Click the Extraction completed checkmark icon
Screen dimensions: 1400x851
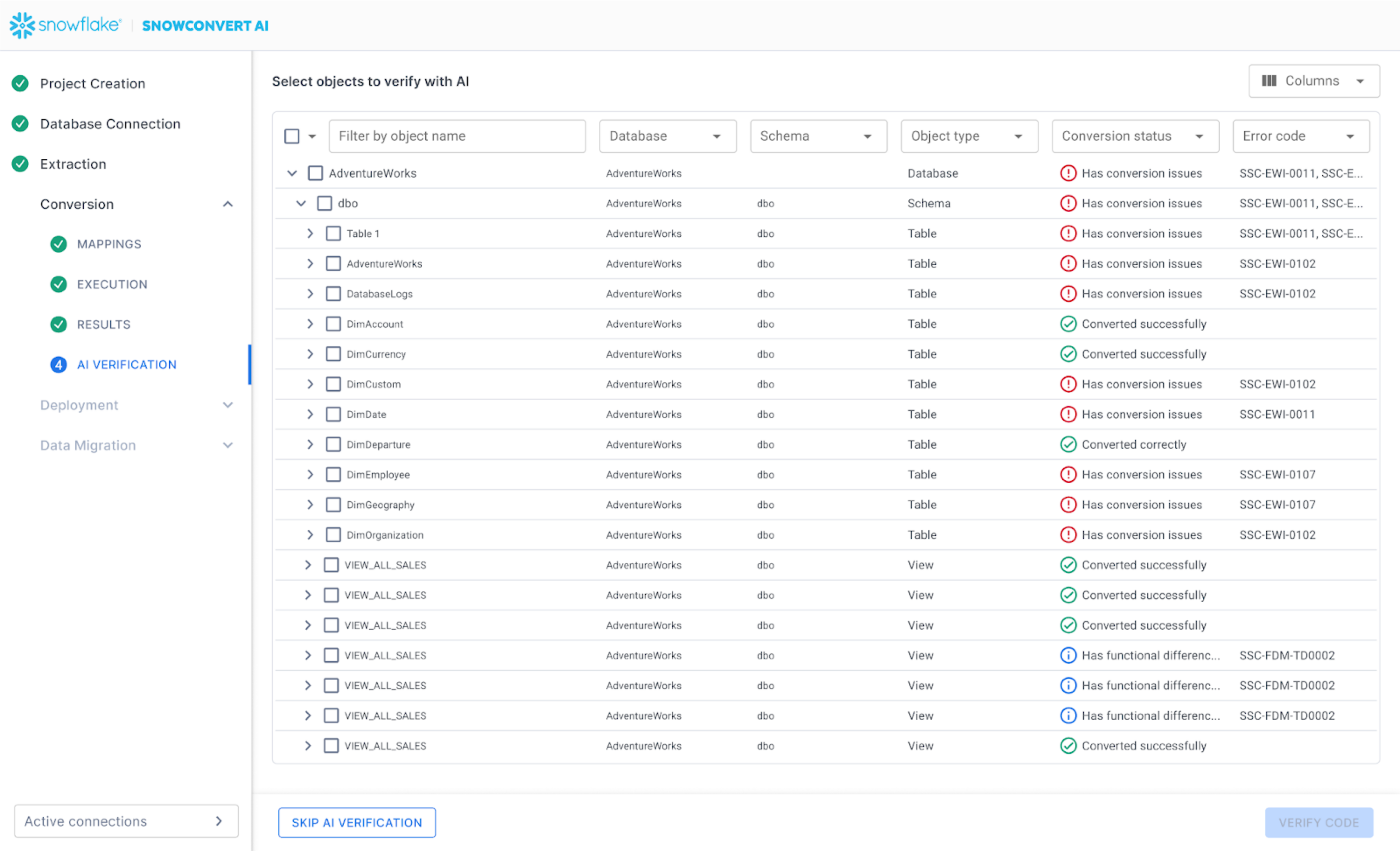(21, 164)
